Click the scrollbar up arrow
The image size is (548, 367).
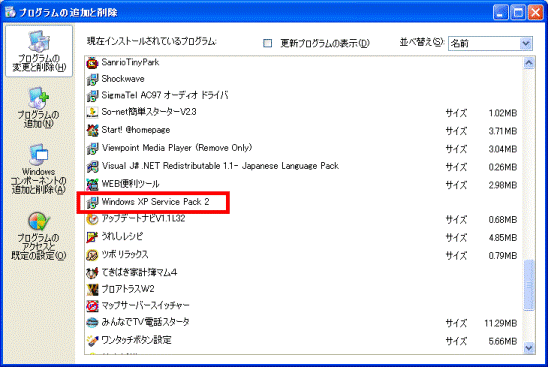(x=529, y=63)
